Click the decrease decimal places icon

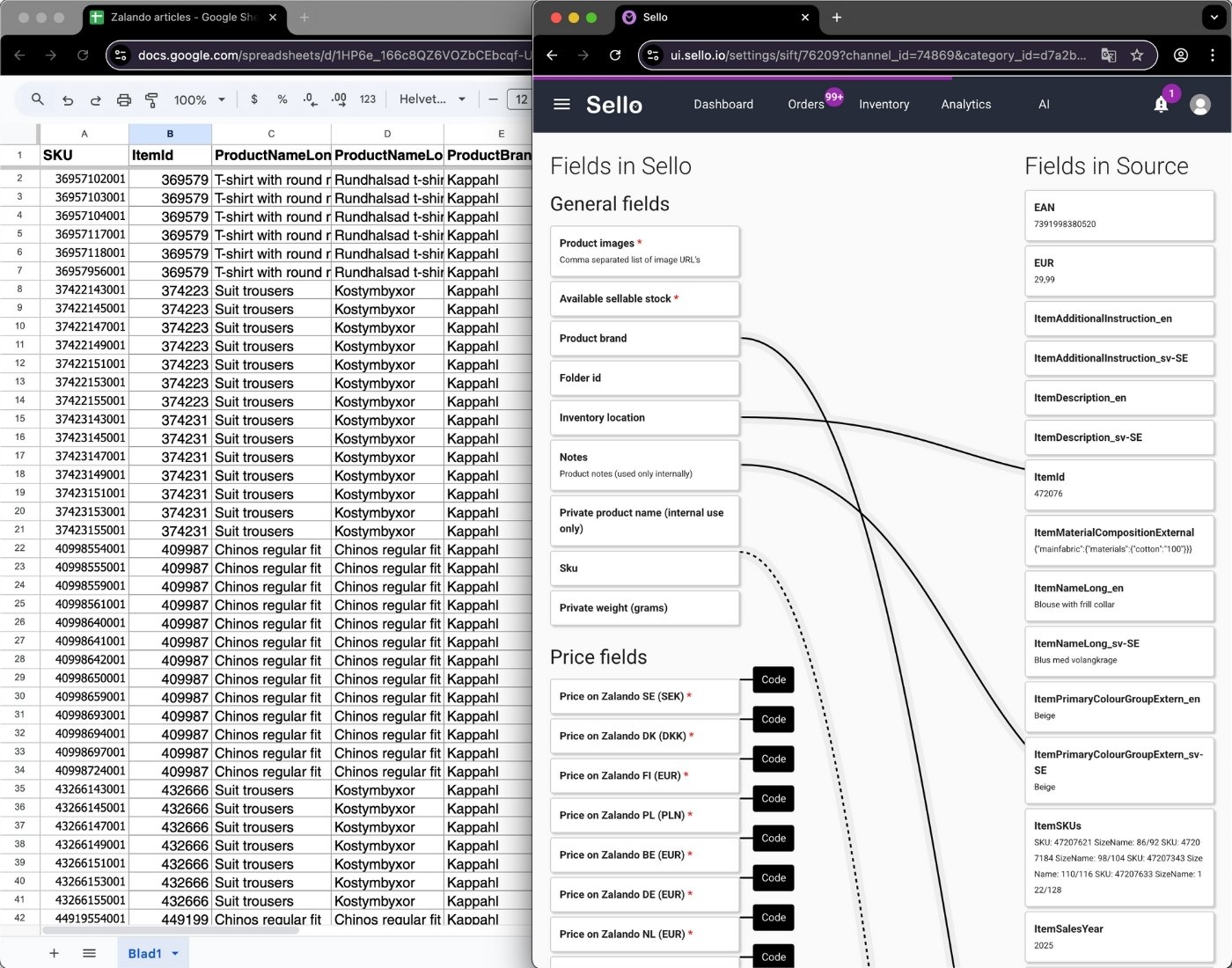point(310,99)
